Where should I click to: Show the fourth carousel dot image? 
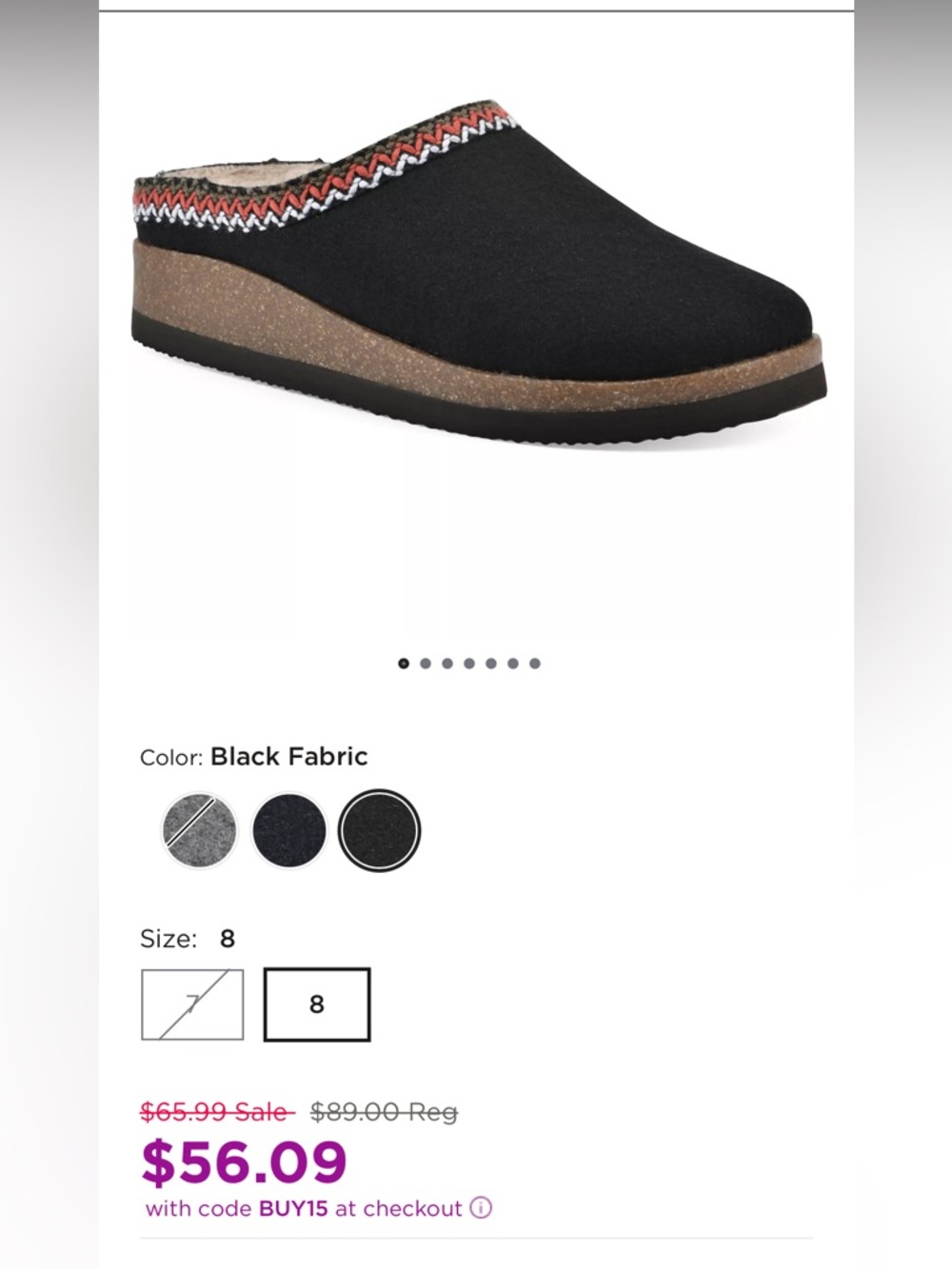pyautogui.click(x=469, y=664)
